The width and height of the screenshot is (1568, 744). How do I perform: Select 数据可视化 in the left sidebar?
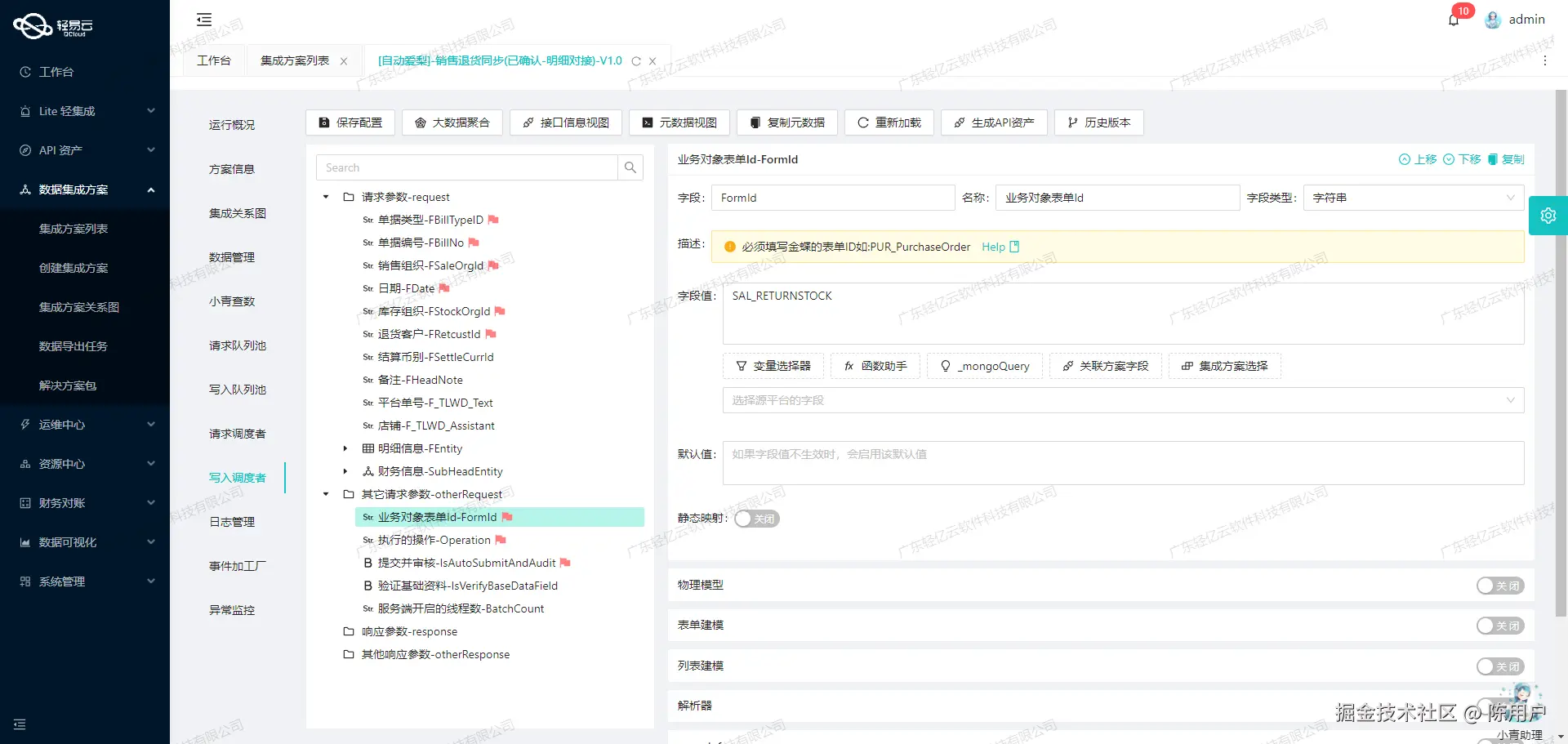(x=64, y=542)
